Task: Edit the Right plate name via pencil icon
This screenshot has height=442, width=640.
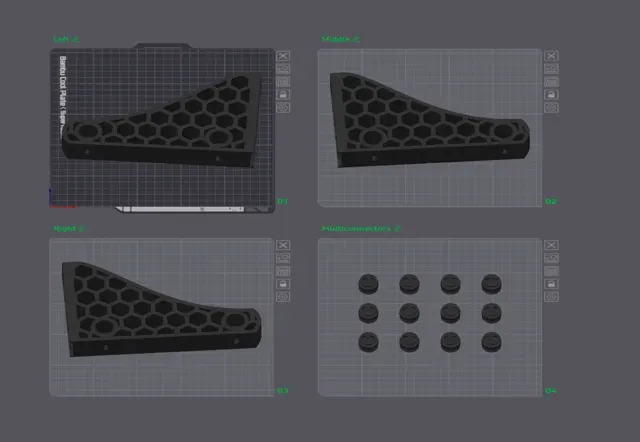Action: (x=82, y=229)
